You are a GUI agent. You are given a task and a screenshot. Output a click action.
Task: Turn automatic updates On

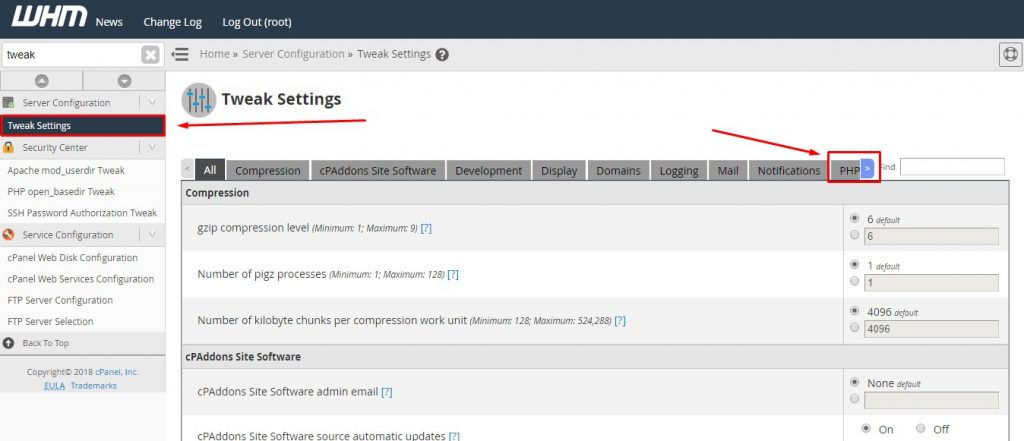click(866, 429)
